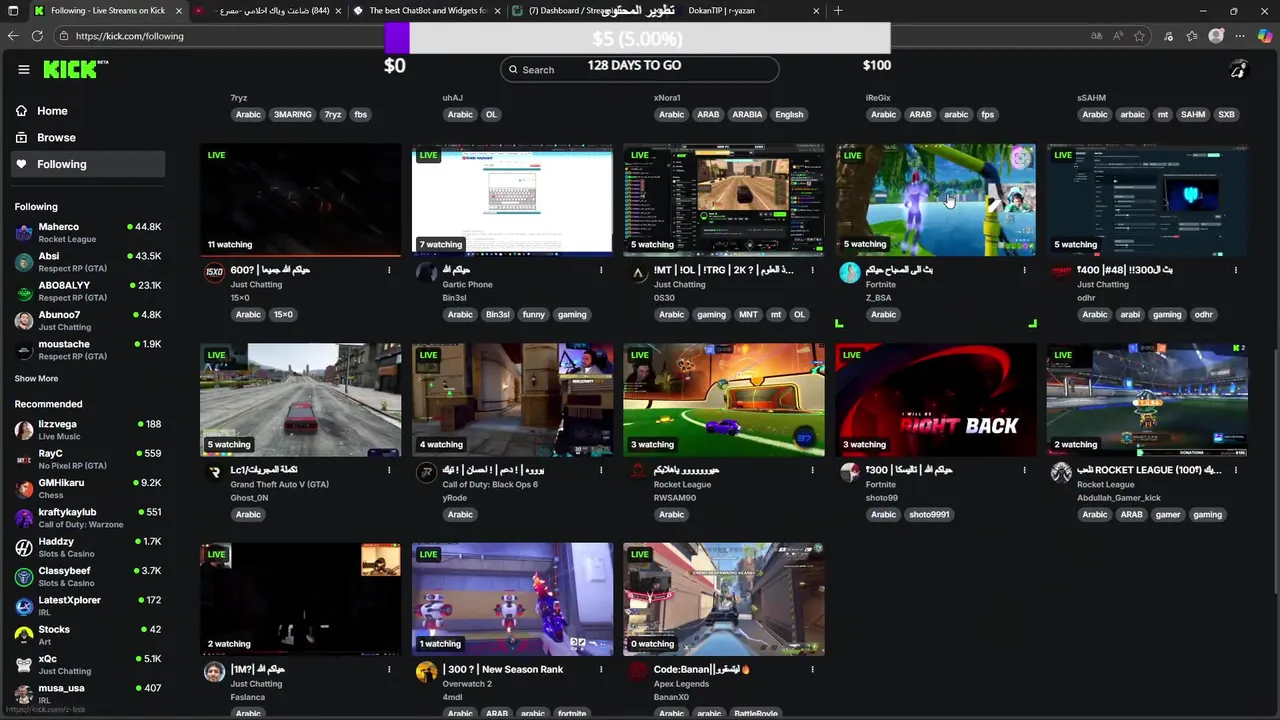Open options for the Bin3sl Gartic Phone stream
The height and width of the screenshot is (720, 1280).
[x=601, y=270]
